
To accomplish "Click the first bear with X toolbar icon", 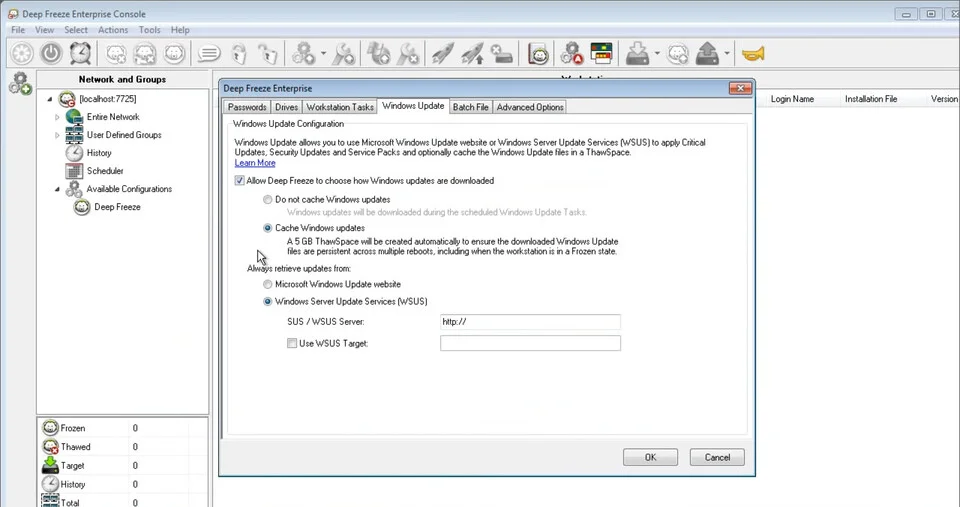I will point(116,54).
